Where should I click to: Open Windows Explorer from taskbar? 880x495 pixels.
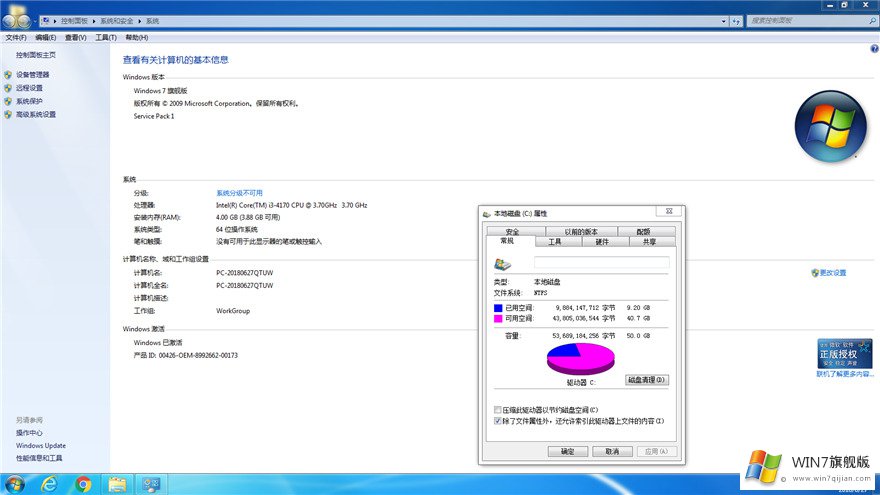117,484
